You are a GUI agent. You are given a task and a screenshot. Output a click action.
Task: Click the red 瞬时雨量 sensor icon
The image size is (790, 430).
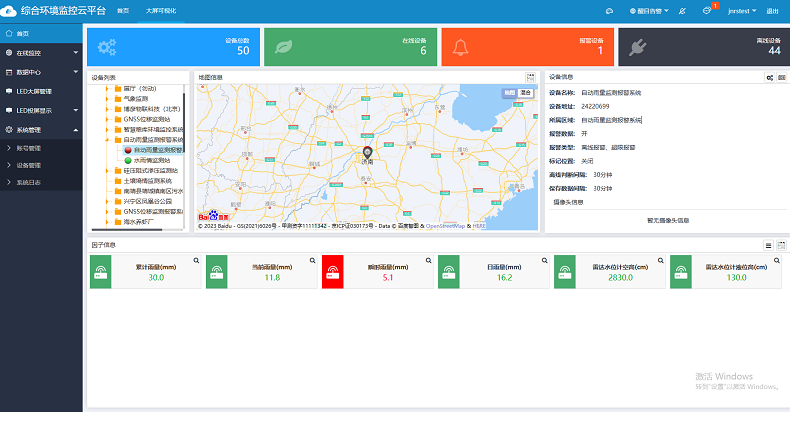[333, 272]
